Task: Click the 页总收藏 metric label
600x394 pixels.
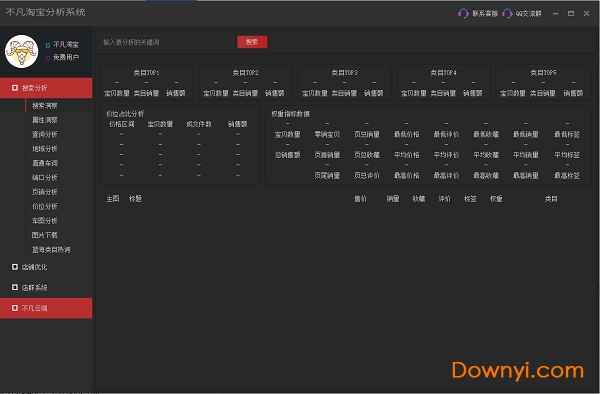Action: point(367,155)
